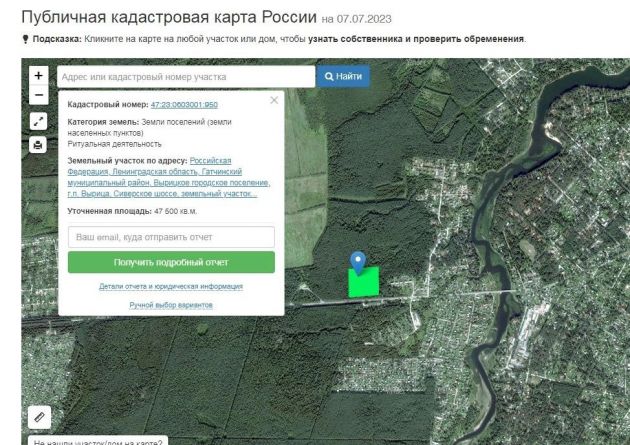Select the ruler measurement tool
The height and width of the screenshot is (445, 630).
(x=39, y=414)
